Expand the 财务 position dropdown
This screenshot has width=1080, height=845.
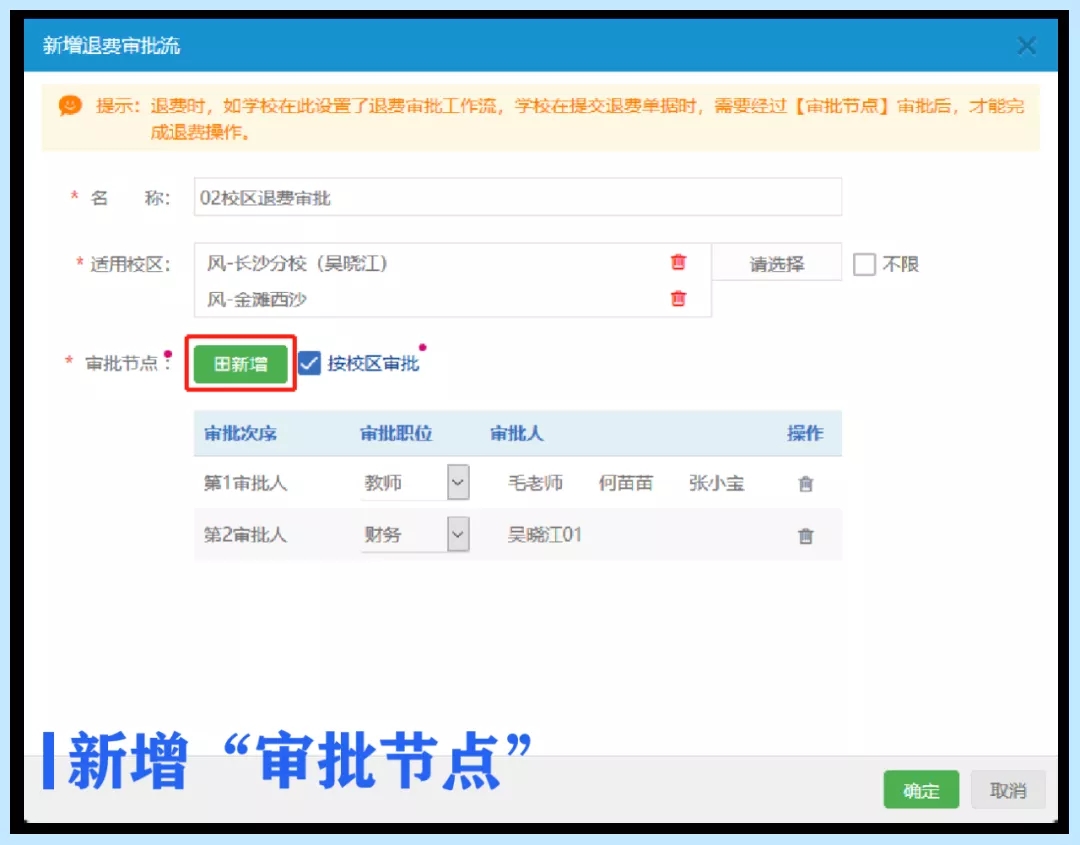457,535
